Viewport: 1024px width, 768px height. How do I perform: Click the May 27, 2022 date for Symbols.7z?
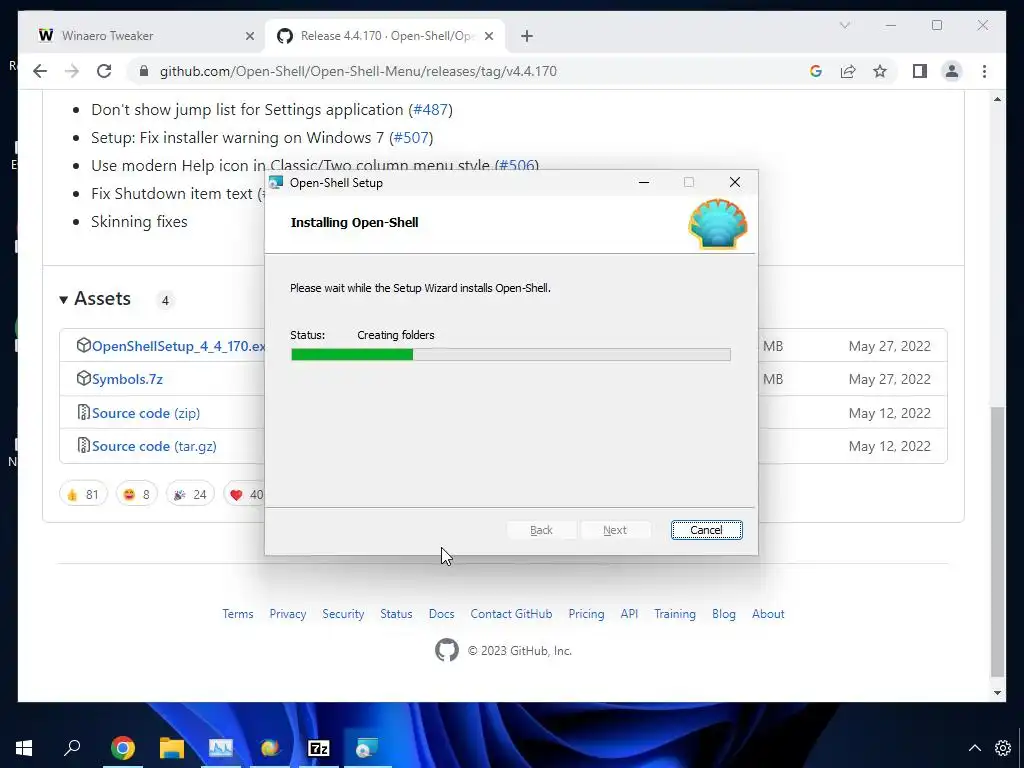click(x=889, y=379)
